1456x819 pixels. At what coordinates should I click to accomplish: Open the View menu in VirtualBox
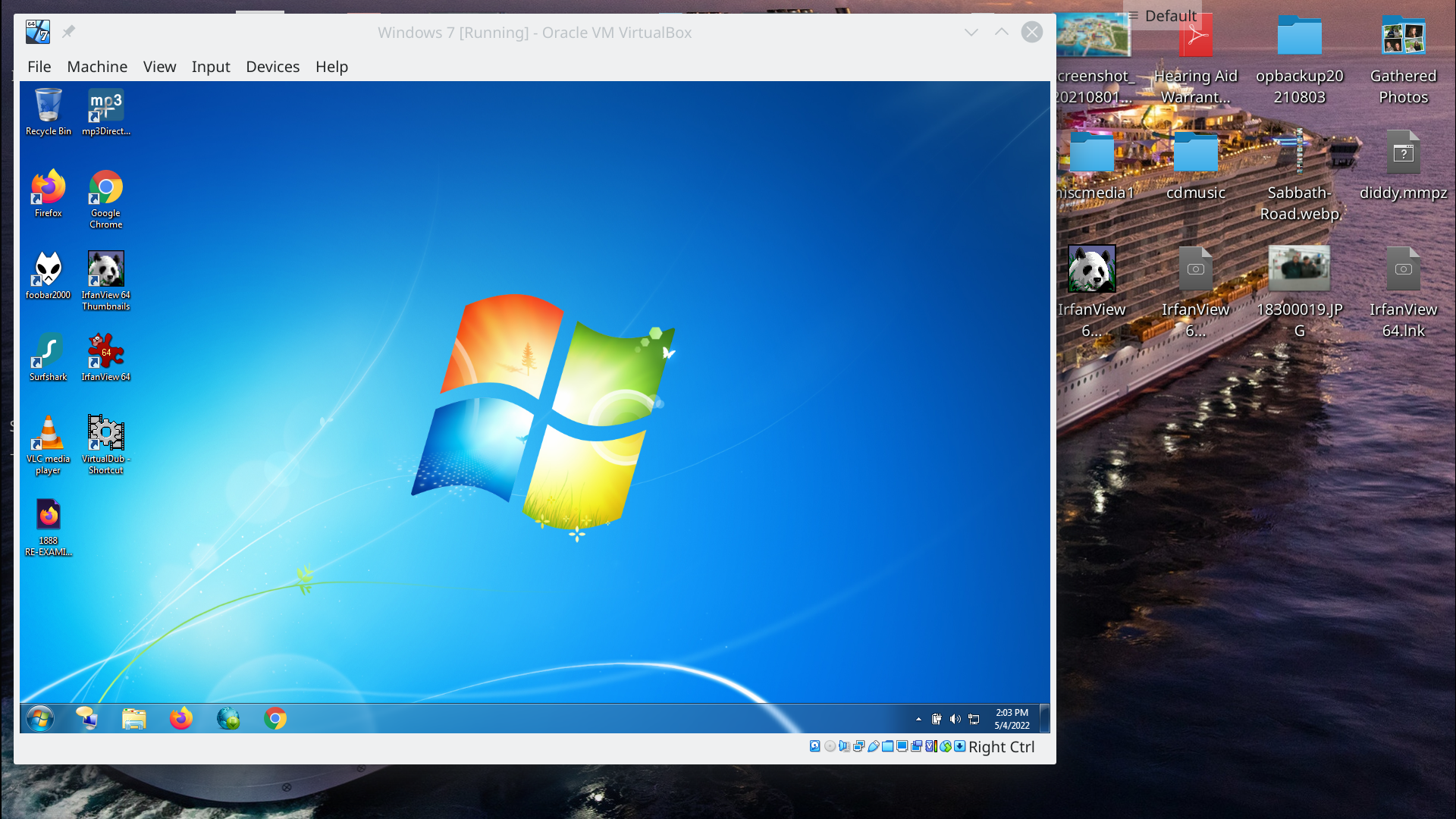click(x=159, y=67)
